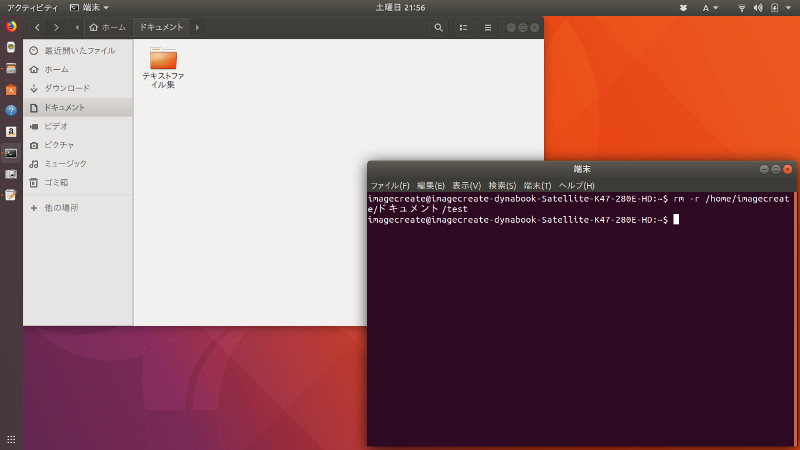Open the terminal 端末(T) menu
The height and width of the screenshot is (450, 800).
tap(537, 186)
